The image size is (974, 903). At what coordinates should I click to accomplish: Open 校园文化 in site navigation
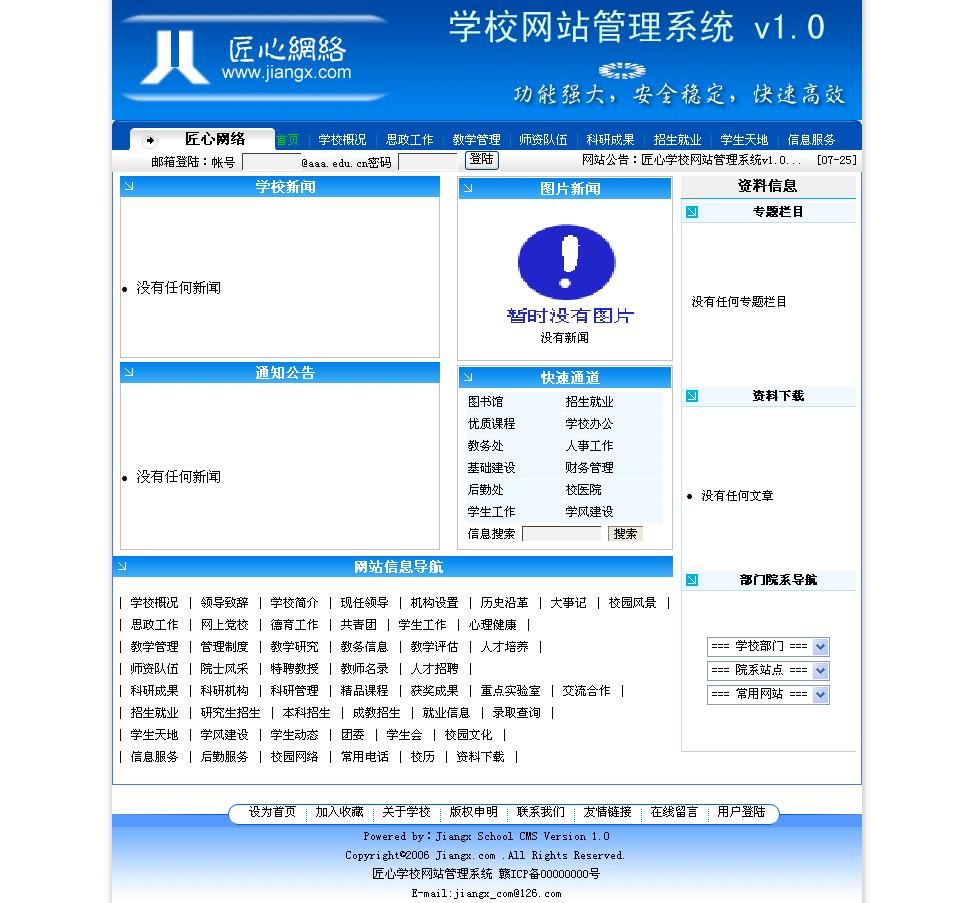click(468, 735)
